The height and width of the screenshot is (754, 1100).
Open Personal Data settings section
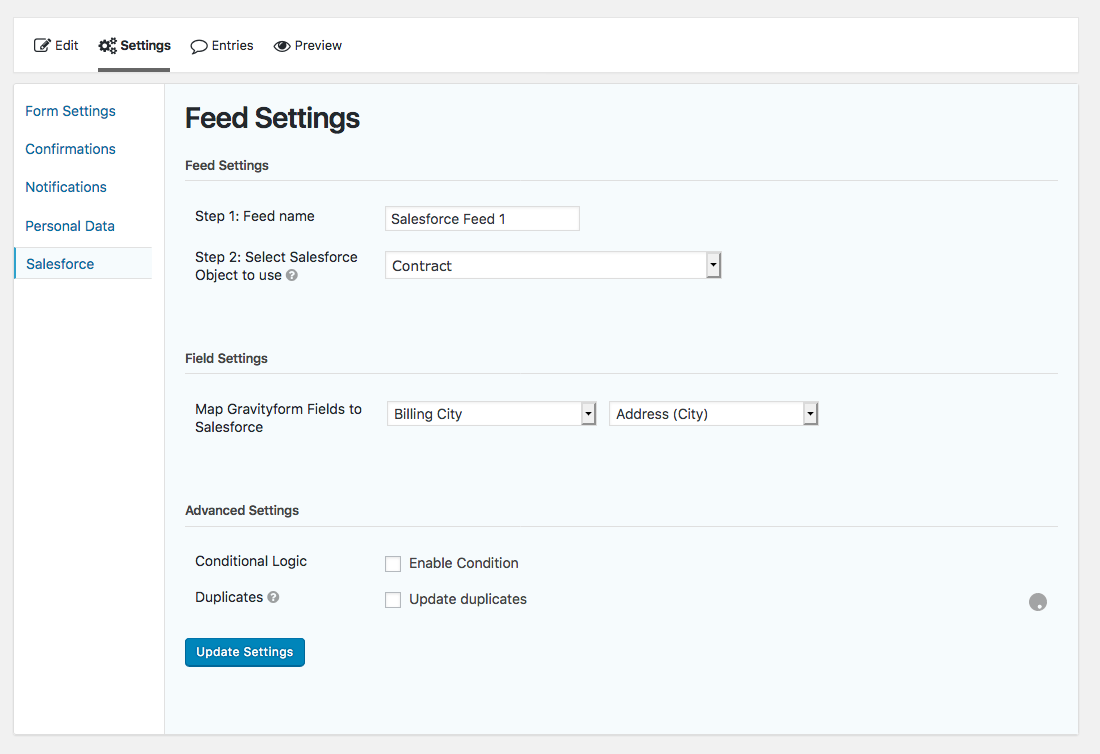pos(70,226)
